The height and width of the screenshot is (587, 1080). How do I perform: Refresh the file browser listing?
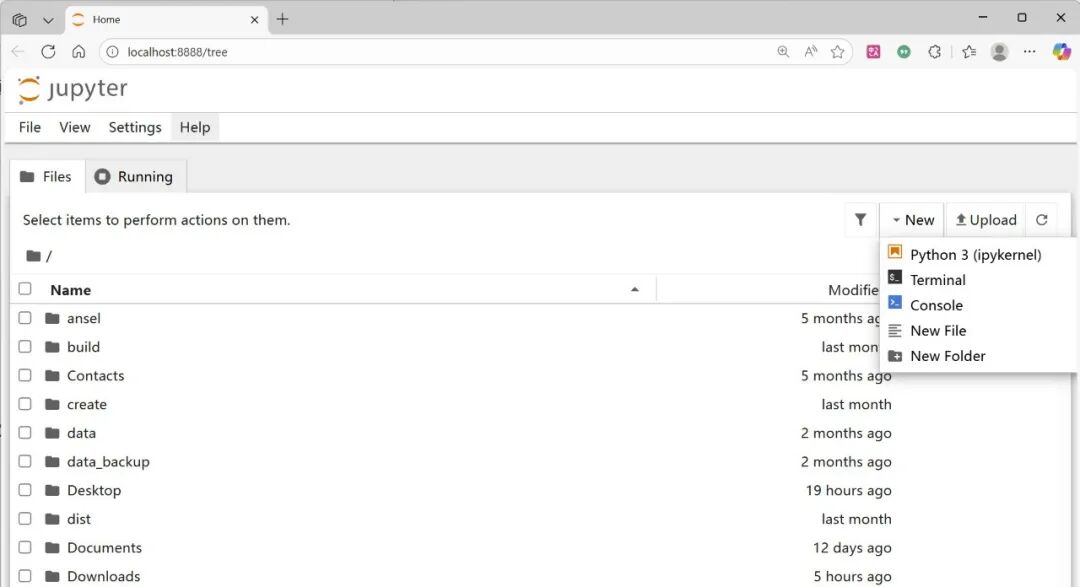pos(1041,220)
